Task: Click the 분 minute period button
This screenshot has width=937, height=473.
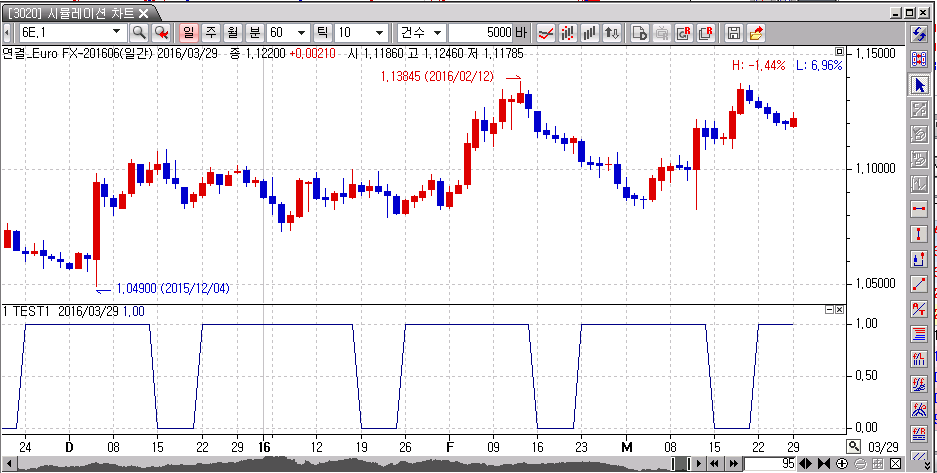Action: coord(254,32)
